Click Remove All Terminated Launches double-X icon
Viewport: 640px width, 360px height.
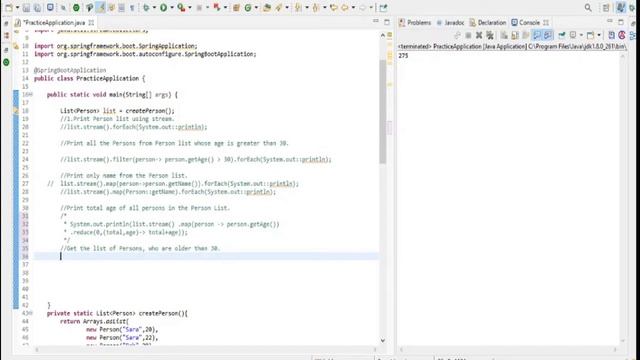point(490,36)
